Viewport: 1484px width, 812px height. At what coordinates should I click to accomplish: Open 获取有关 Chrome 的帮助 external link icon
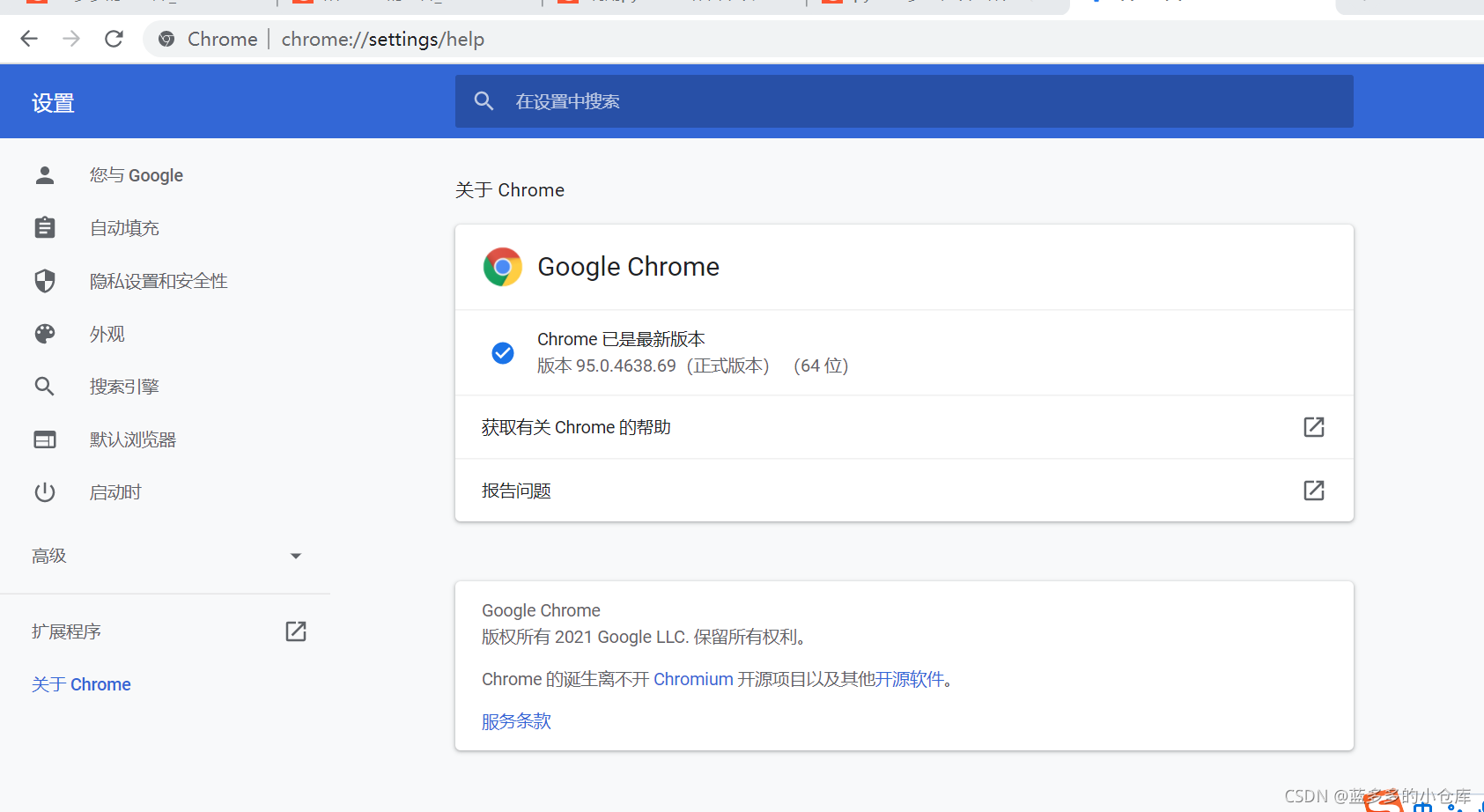(1313, 427)
